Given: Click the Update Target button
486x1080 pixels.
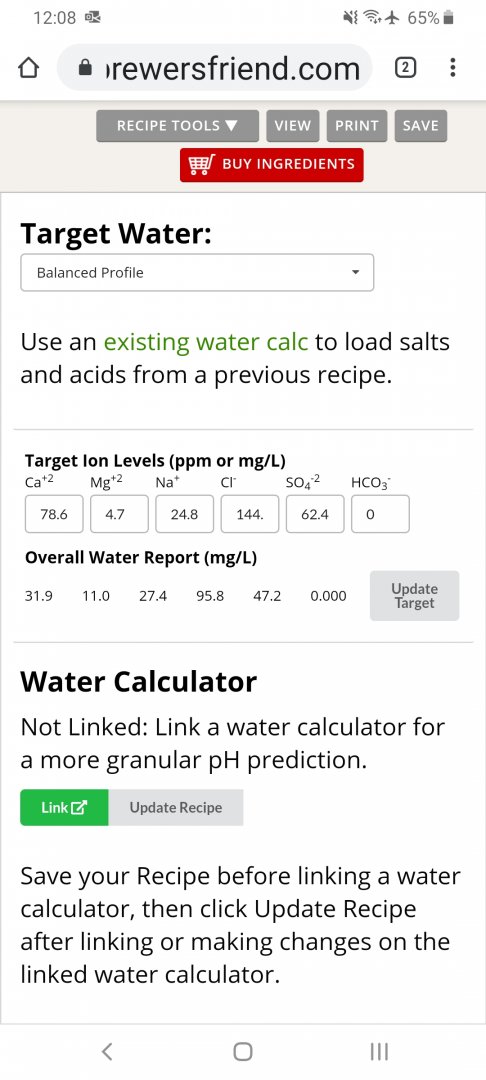Looking at the screenshot, I should click(x=414, y=596).
